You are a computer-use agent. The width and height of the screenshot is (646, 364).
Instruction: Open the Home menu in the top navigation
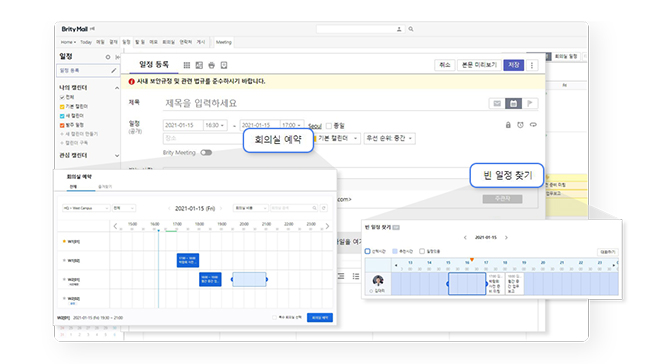tap(68, 42)
